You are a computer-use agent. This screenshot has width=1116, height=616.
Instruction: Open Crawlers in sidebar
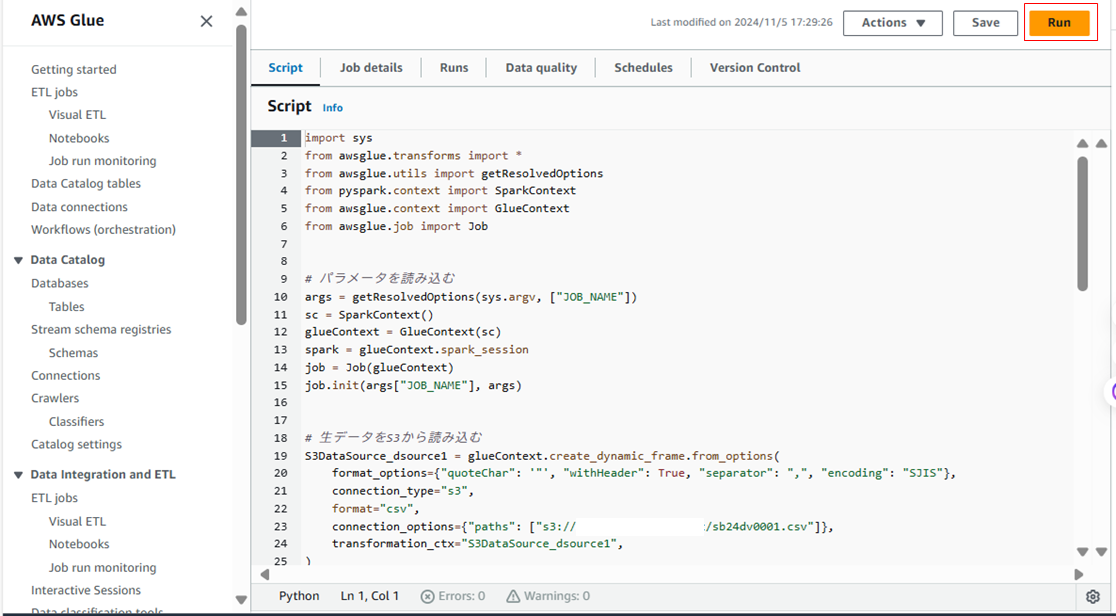pos(55,398)
